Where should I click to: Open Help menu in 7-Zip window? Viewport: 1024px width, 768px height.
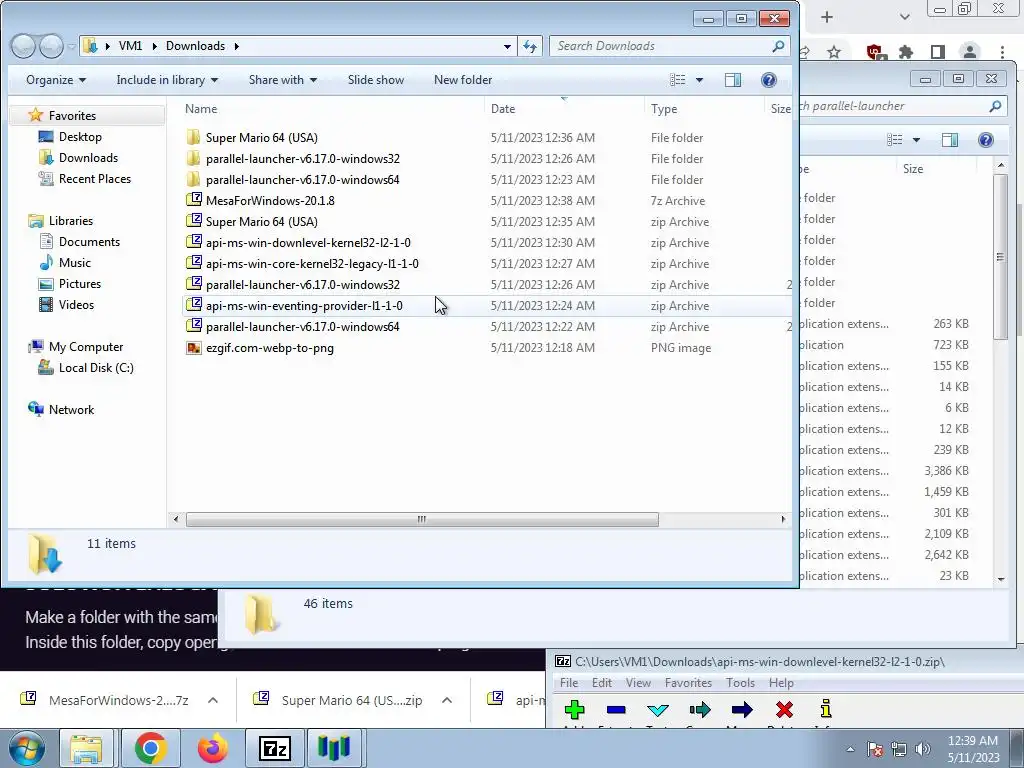tap(781, 682)
